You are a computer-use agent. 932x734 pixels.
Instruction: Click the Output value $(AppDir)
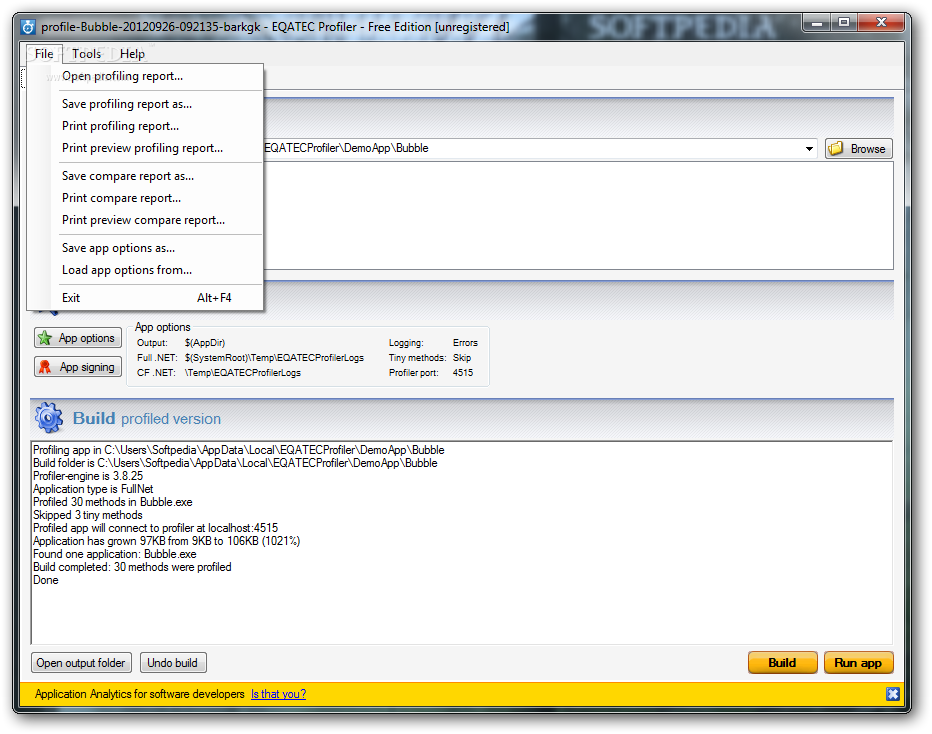(x=204, y=343)
